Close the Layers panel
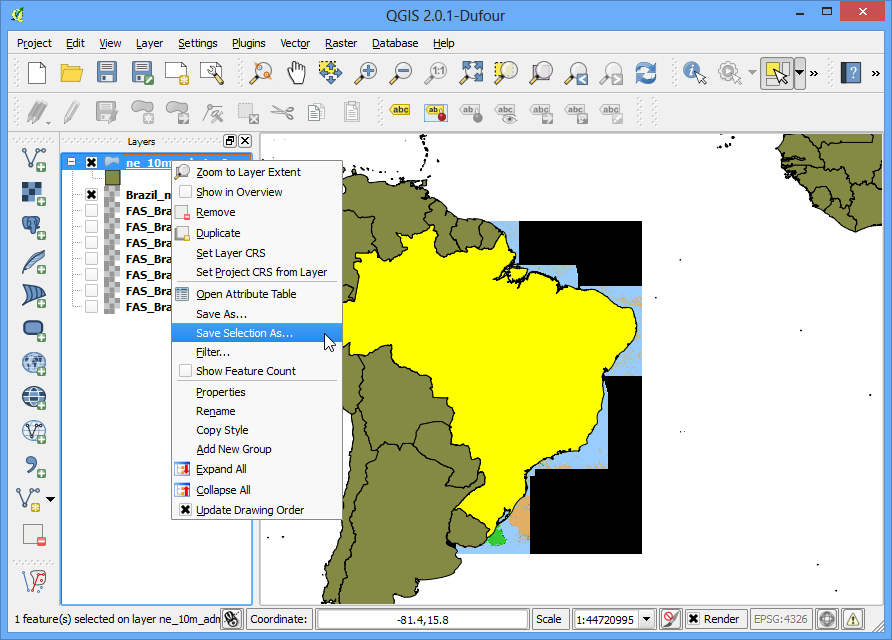The width and height of the screenshot is (892, 640). tap(245, 141)
